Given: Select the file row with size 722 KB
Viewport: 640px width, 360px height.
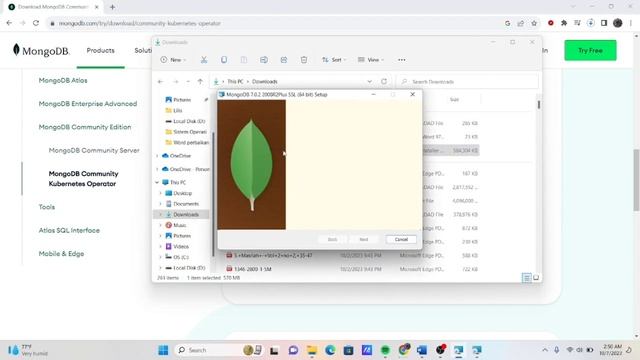Looking at the screenshot, I should tap(351, 269).
